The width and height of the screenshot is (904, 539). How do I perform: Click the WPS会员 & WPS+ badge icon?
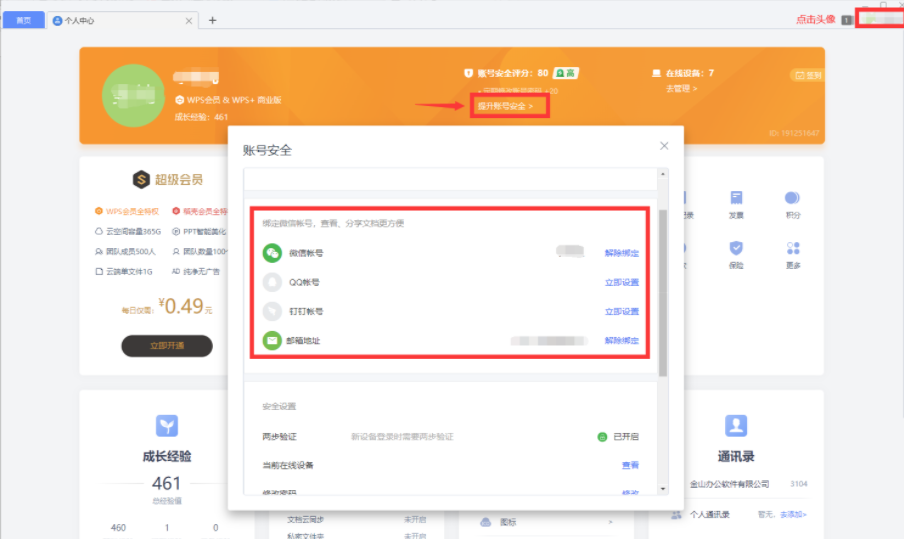179,100
